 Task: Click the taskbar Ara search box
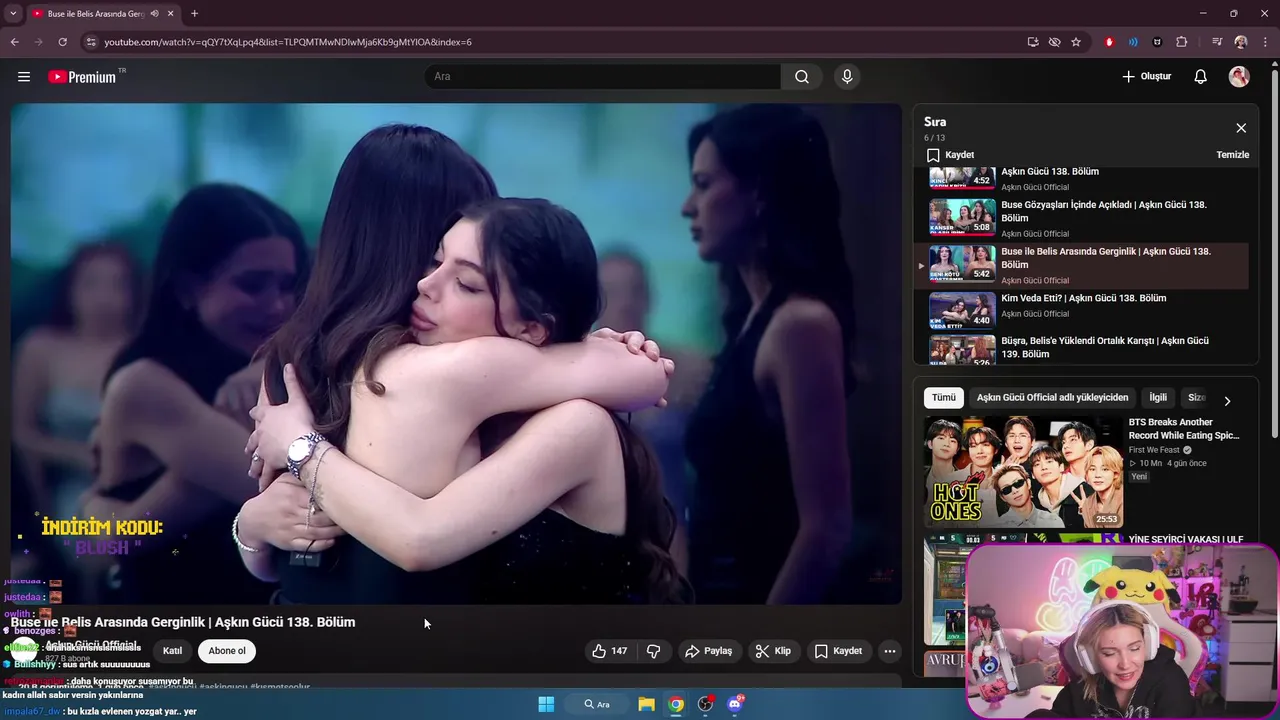point(596,704)
